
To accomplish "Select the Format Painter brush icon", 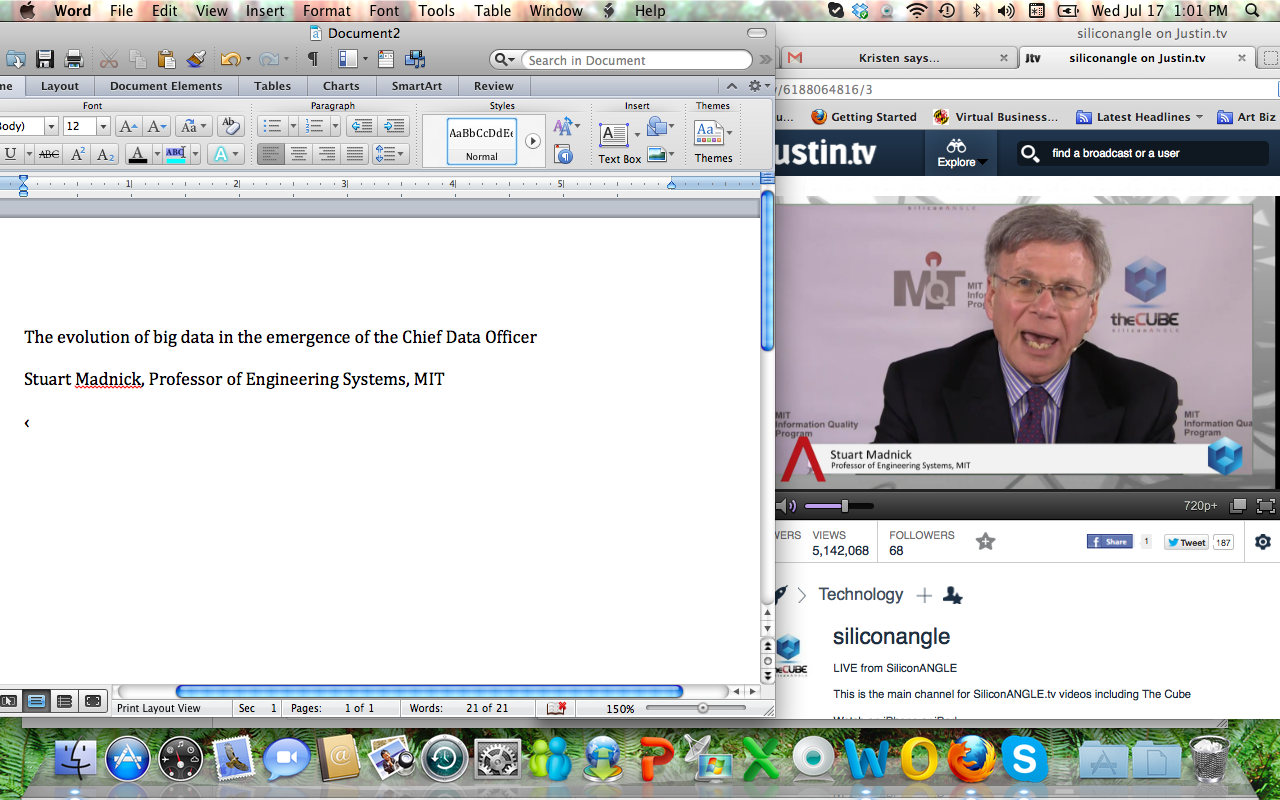I will pos(196,59).
